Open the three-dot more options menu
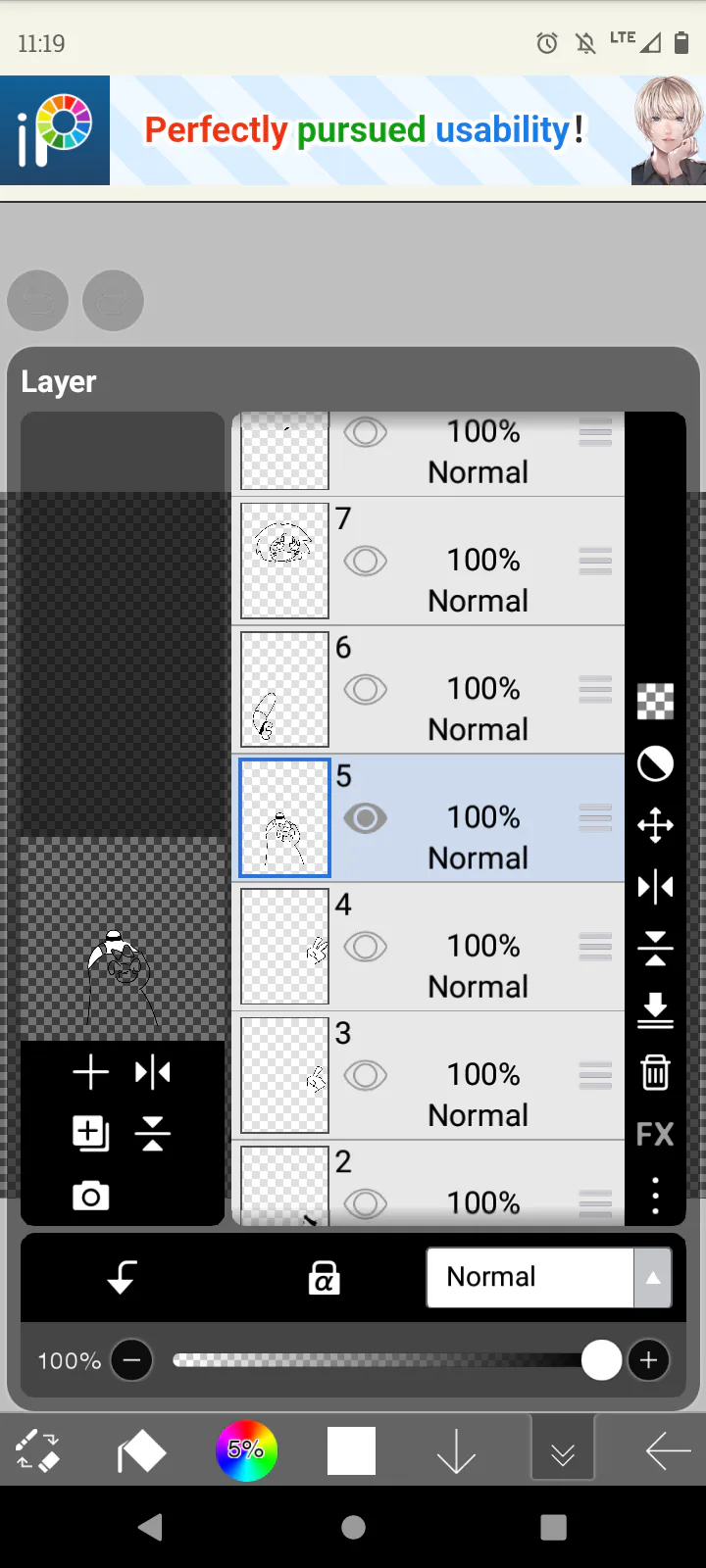 point(655,1196)
